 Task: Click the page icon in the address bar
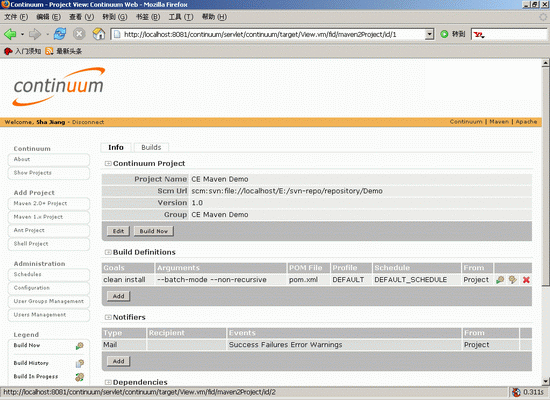(x=117, y=34)
